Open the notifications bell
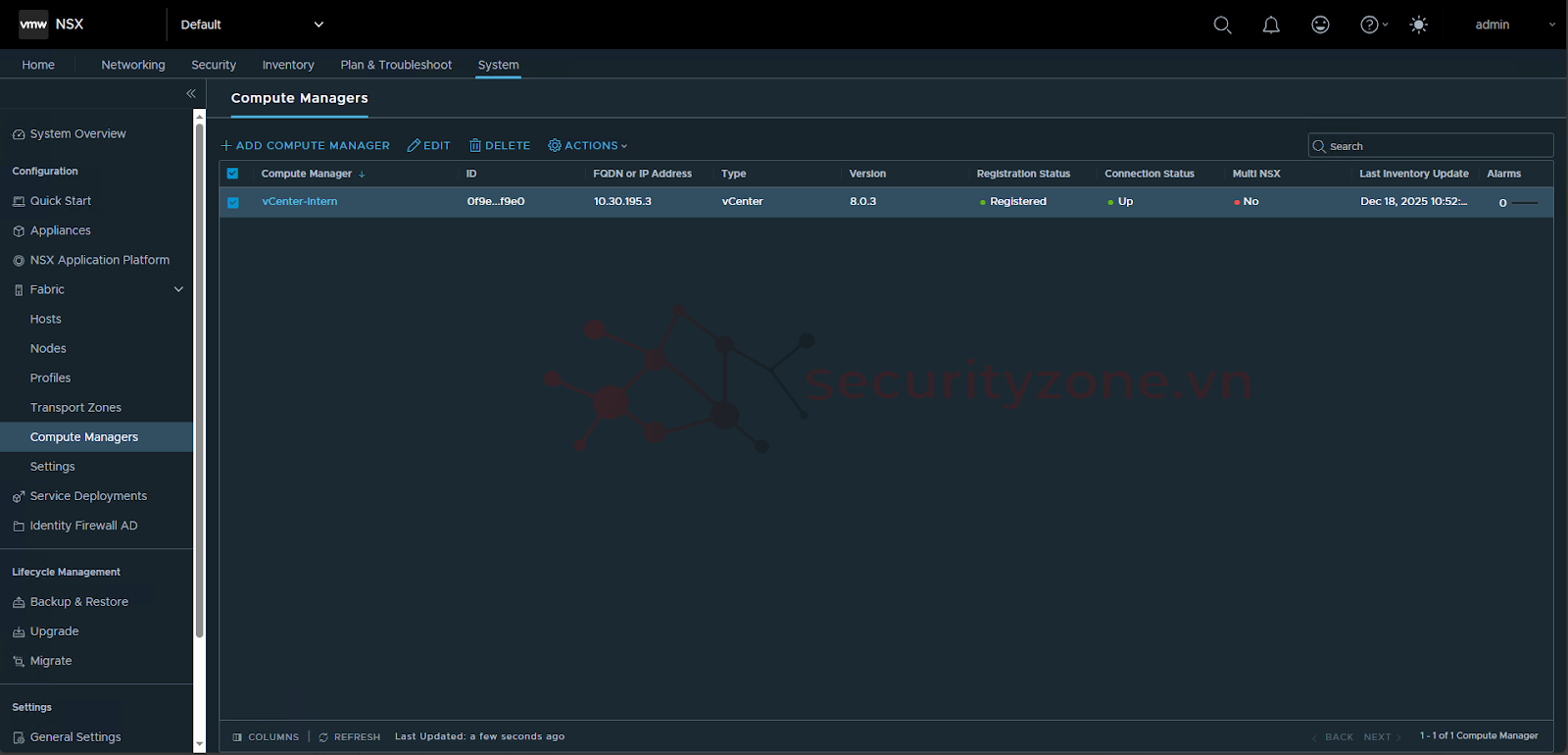 click(1271, 25)
